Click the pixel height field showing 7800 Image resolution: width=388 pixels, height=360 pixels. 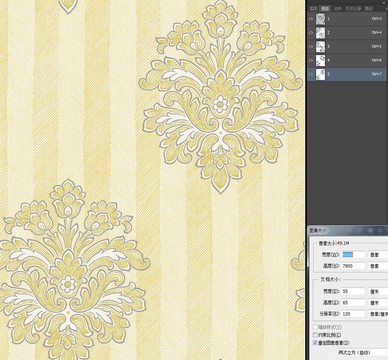click(x=353, y=266)
